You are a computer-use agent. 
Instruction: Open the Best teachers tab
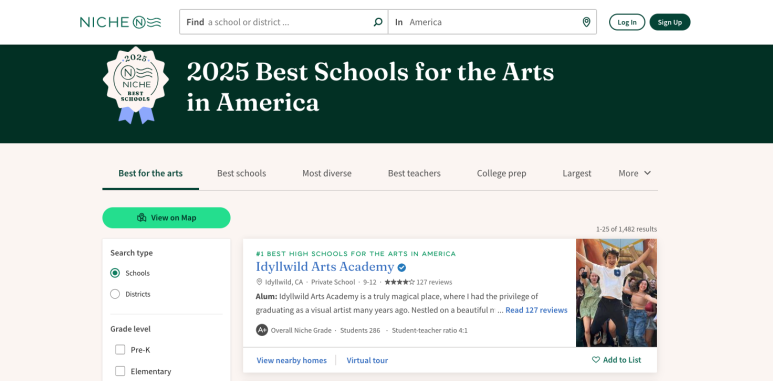414,173
